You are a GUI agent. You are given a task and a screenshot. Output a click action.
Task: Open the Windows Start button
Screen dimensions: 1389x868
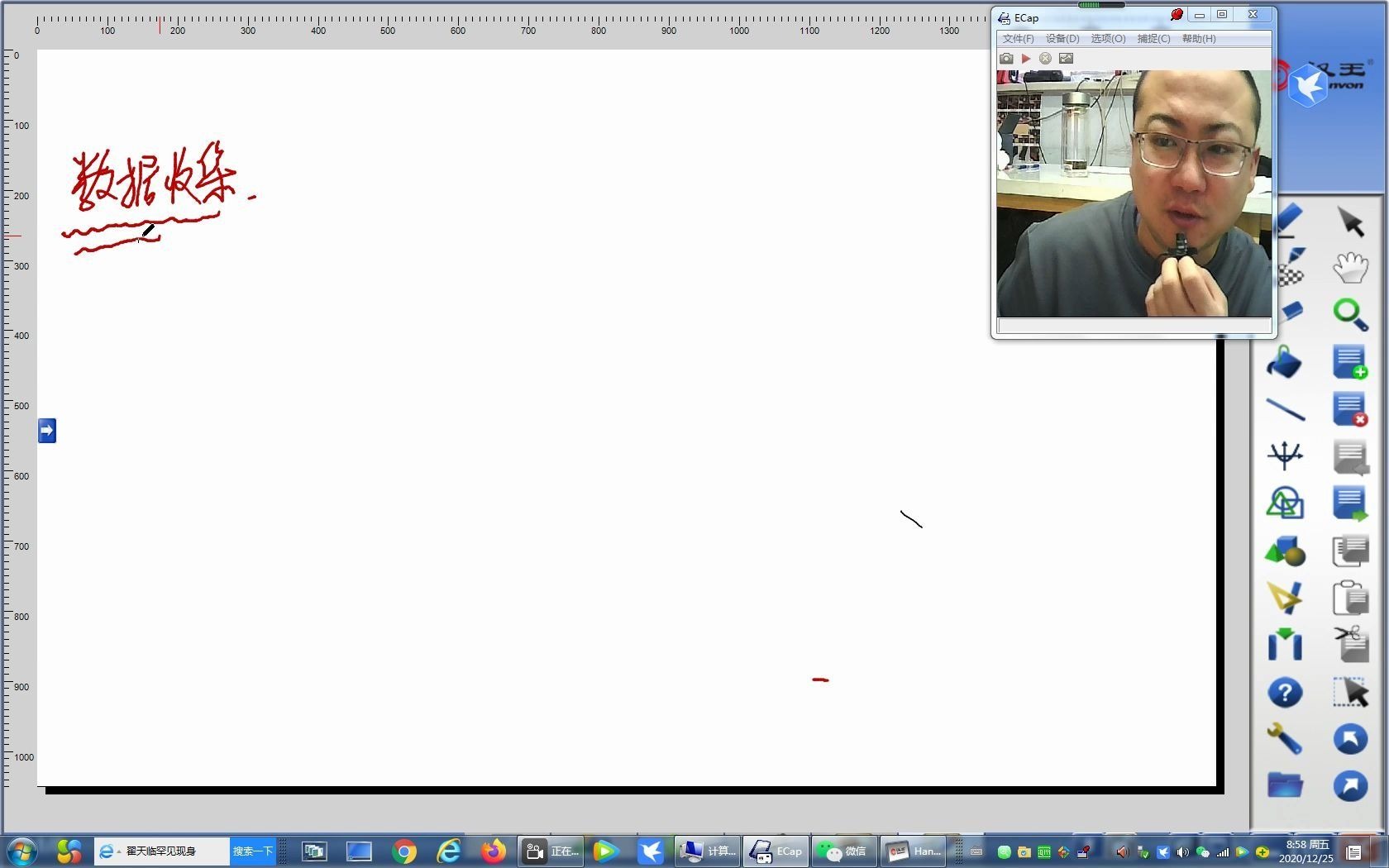pos(22,851)
